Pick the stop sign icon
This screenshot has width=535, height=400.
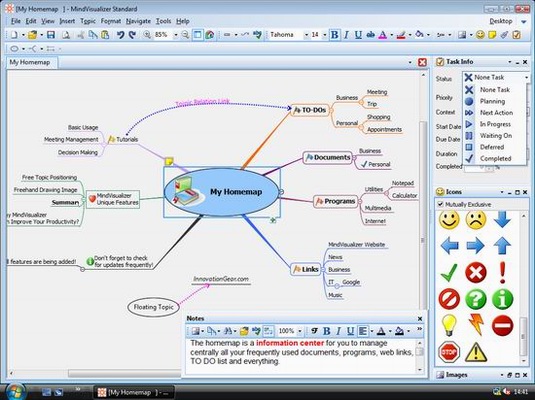point(449,352)
